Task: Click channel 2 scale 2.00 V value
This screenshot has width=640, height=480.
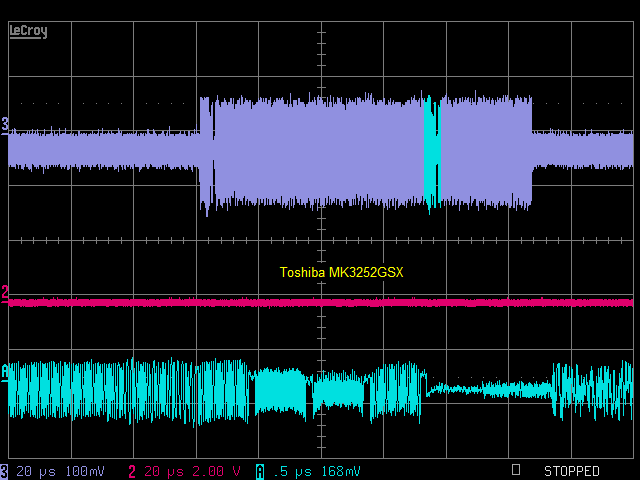Action: (x=216, y=471)
